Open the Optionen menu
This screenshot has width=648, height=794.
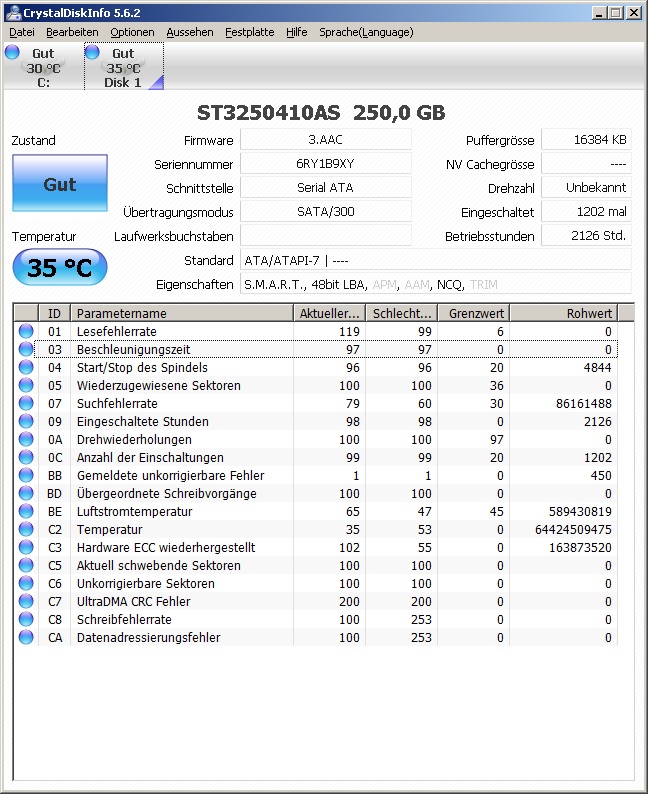point(133,32)
